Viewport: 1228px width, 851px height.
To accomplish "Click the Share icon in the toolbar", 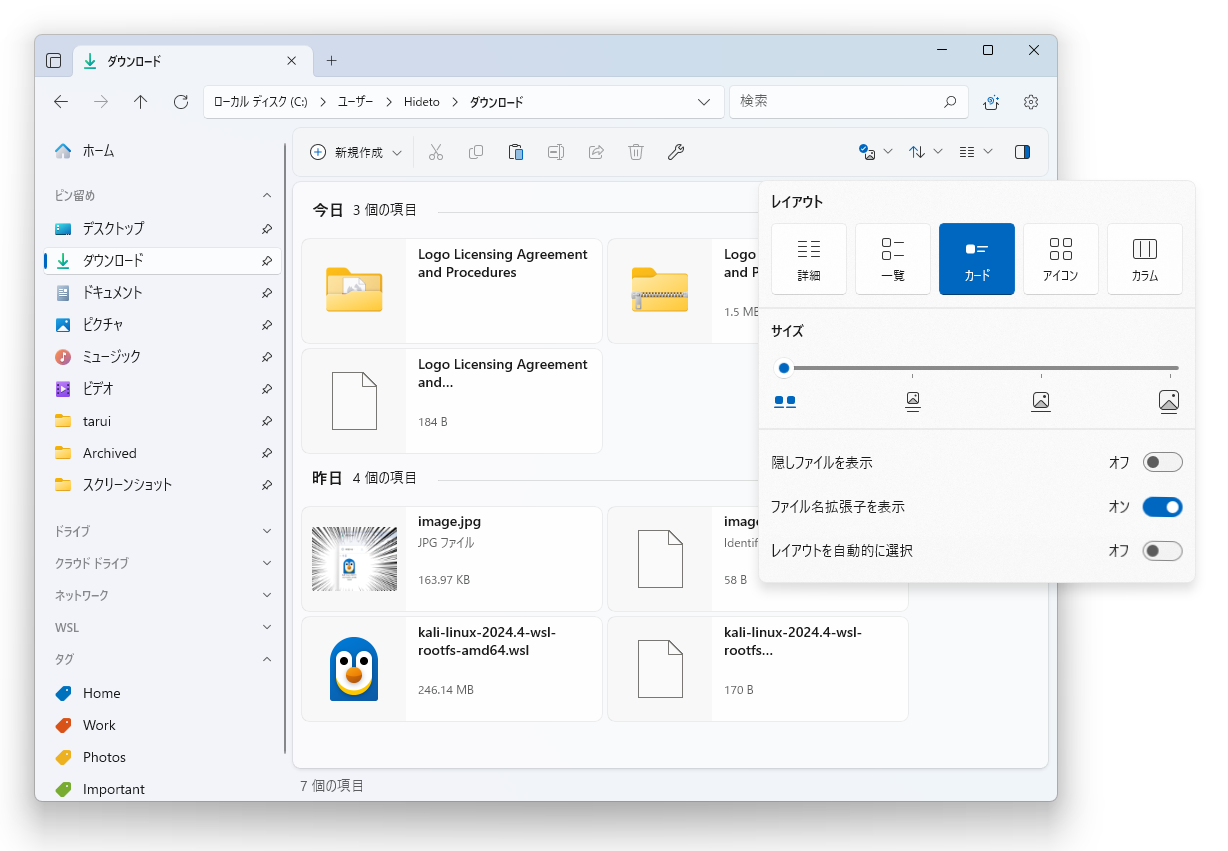I will click(596, 152).
